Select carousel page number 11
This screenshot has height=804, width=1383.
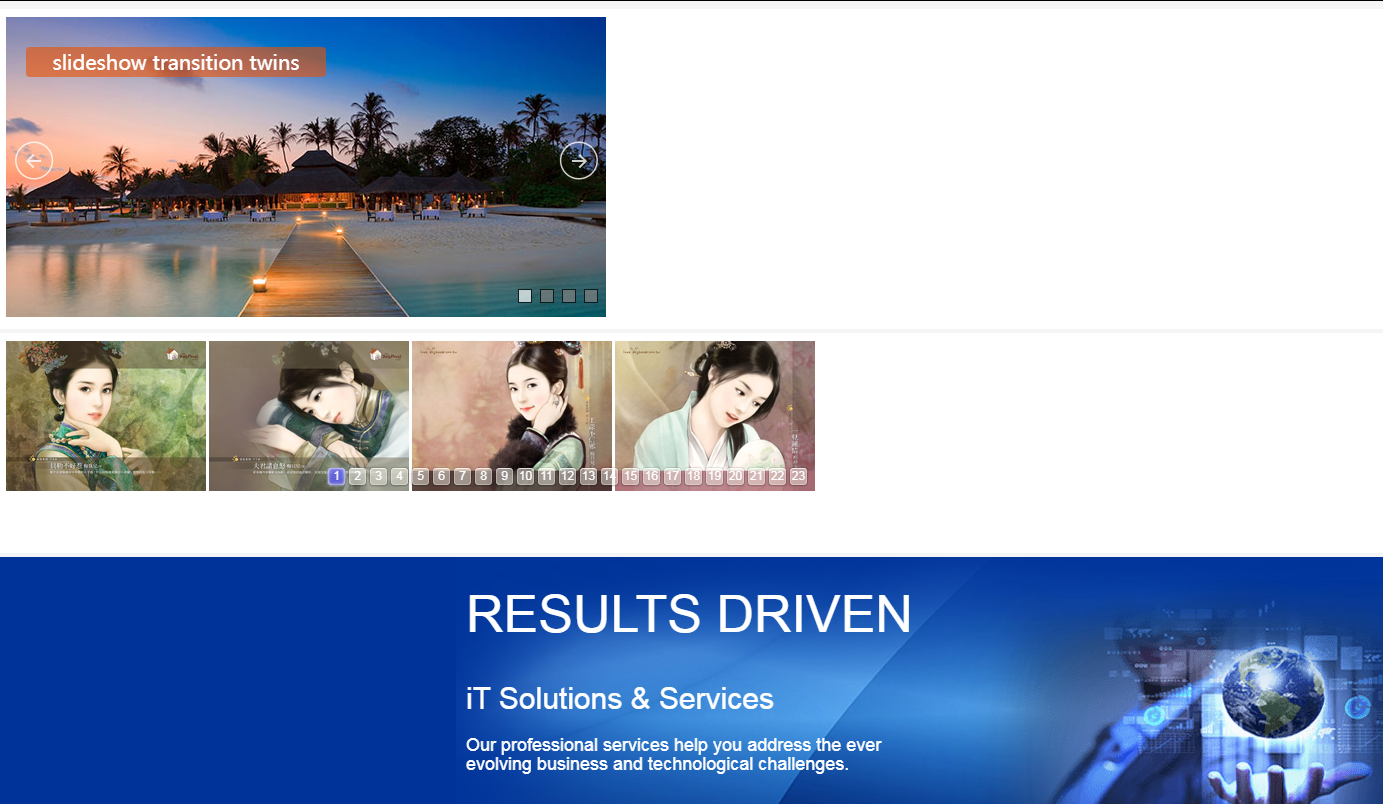[x=547, y=476]
